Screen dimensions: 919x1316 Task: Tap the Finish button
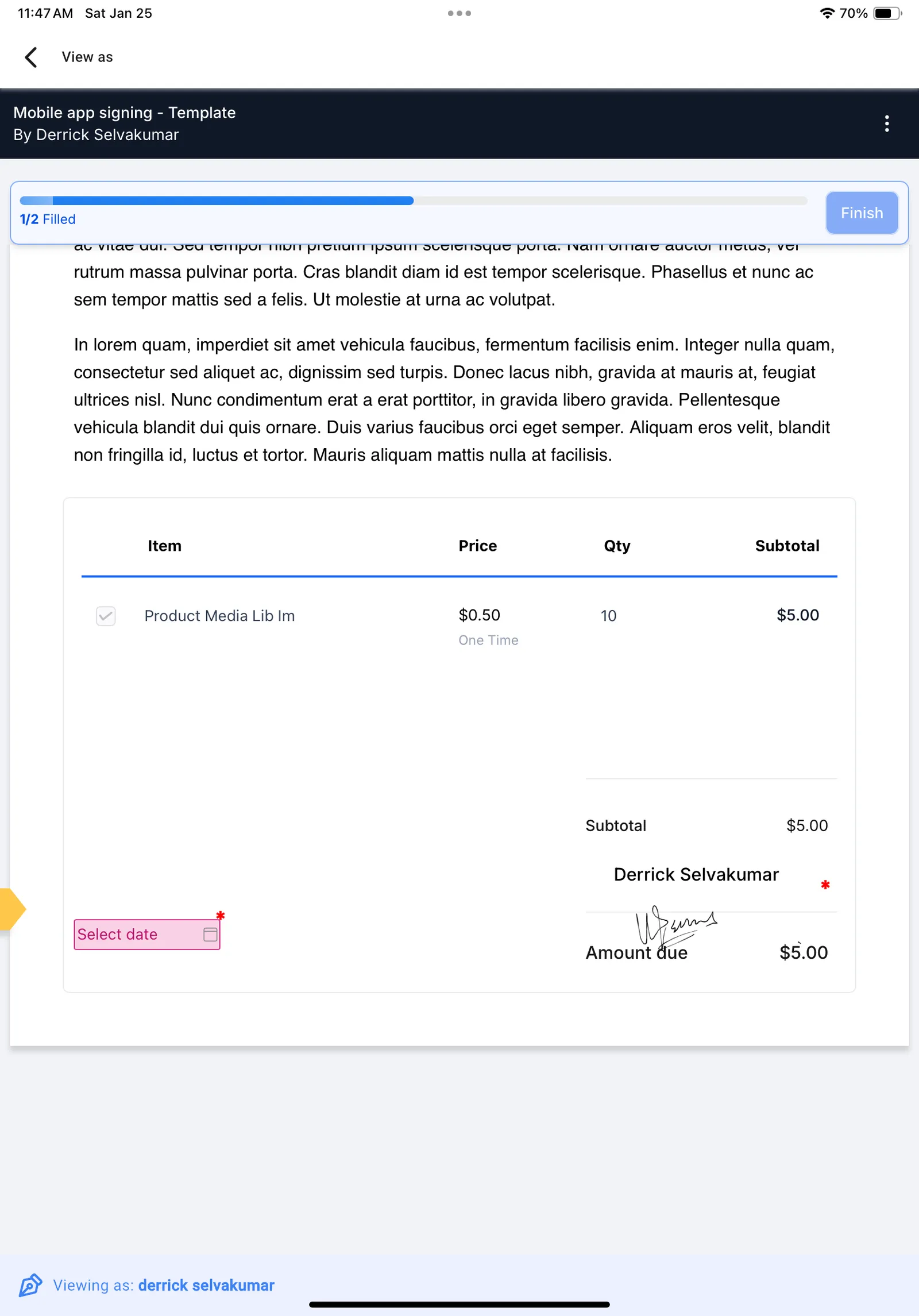click(x=862, y=213)
